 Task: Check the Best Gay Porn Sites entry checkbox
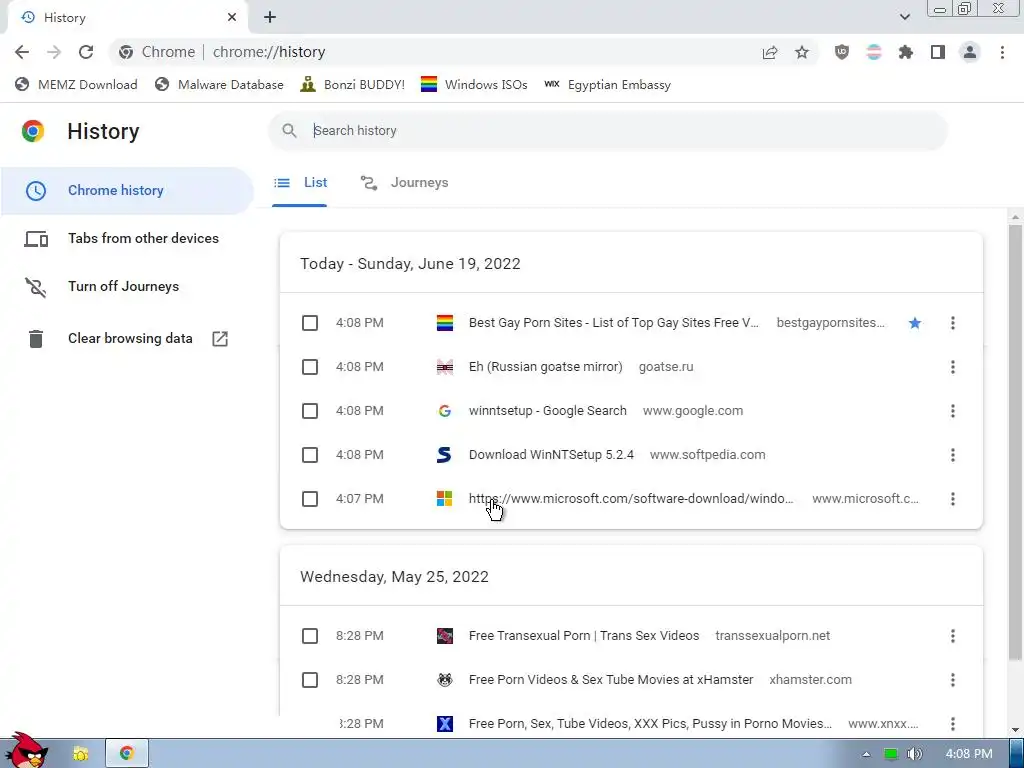pyautogui.click(x=310, y=323)
